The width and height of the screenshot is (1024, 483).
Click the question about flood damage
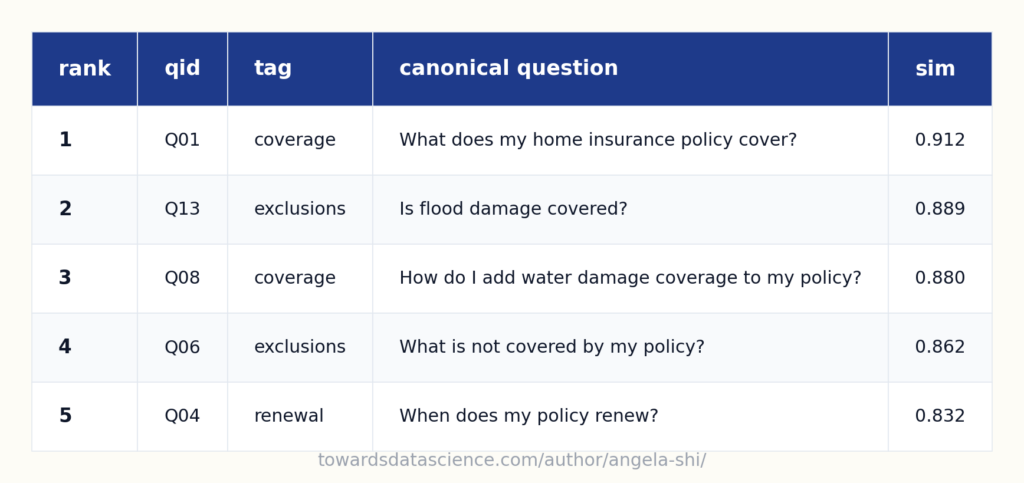click(513, 210)
